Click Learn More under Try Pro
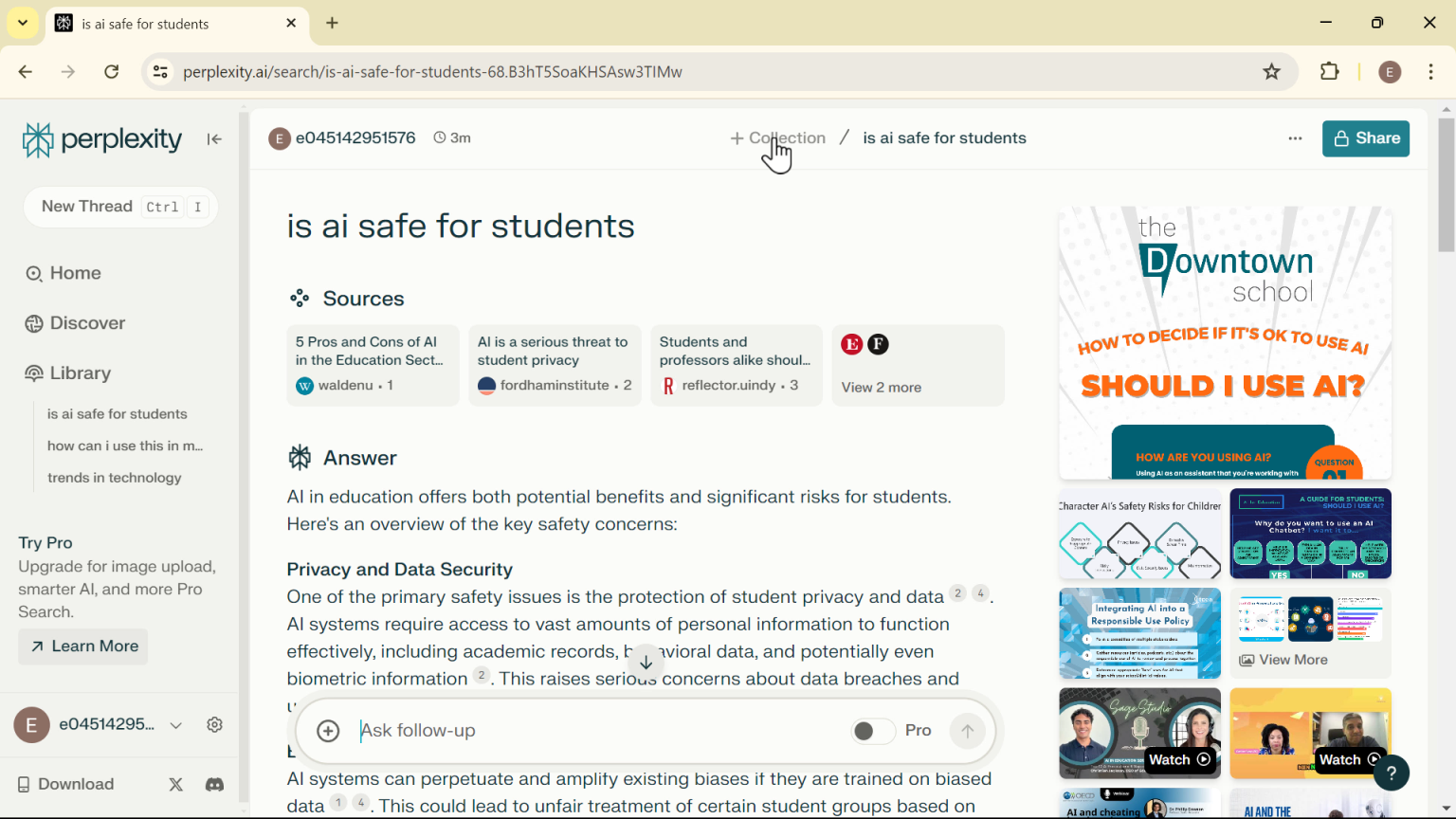 (x=82, y=646)
